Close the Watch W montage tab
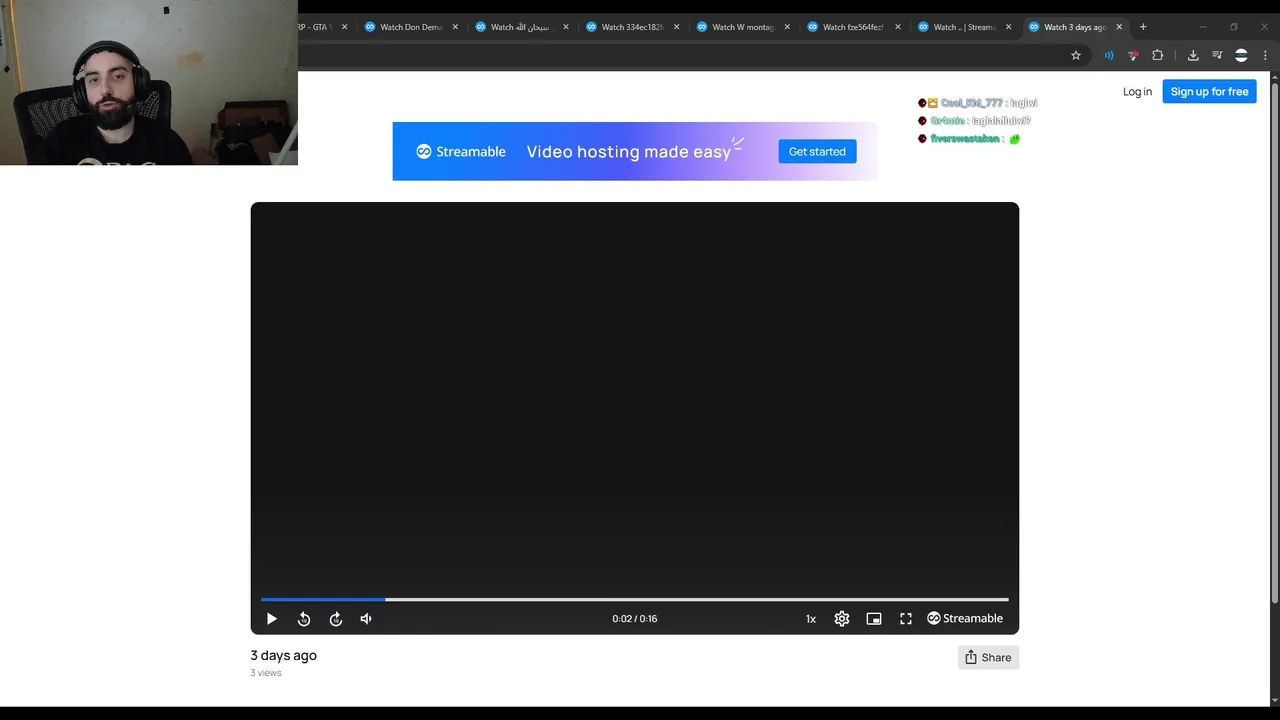The height and width of the screenshot is (720, 1280). [787, 27]
